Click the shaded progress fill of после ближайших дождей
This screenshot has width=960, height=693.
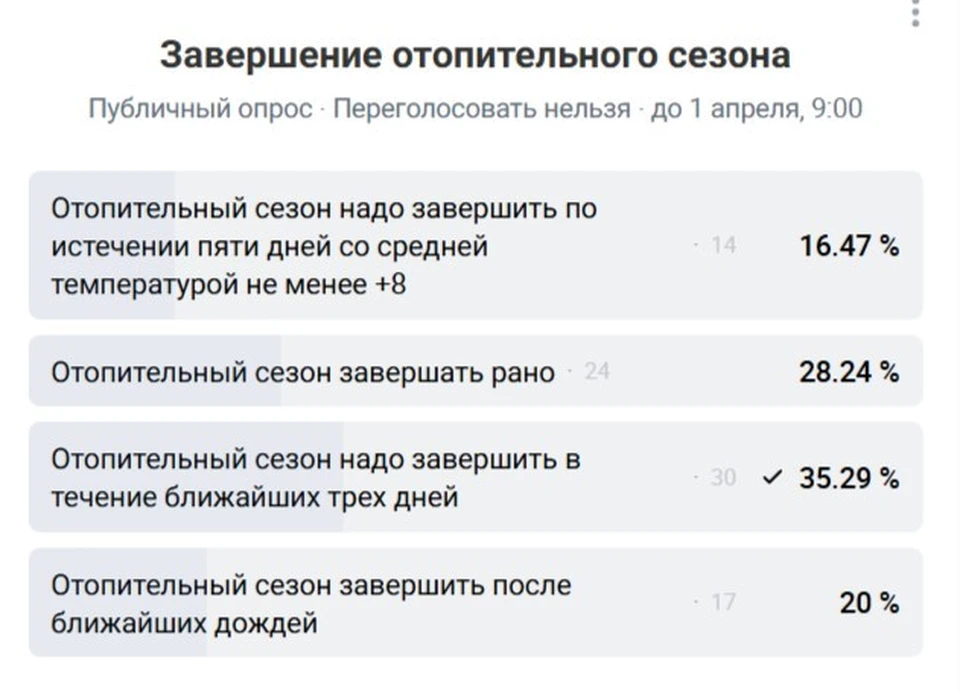(118, 640)
